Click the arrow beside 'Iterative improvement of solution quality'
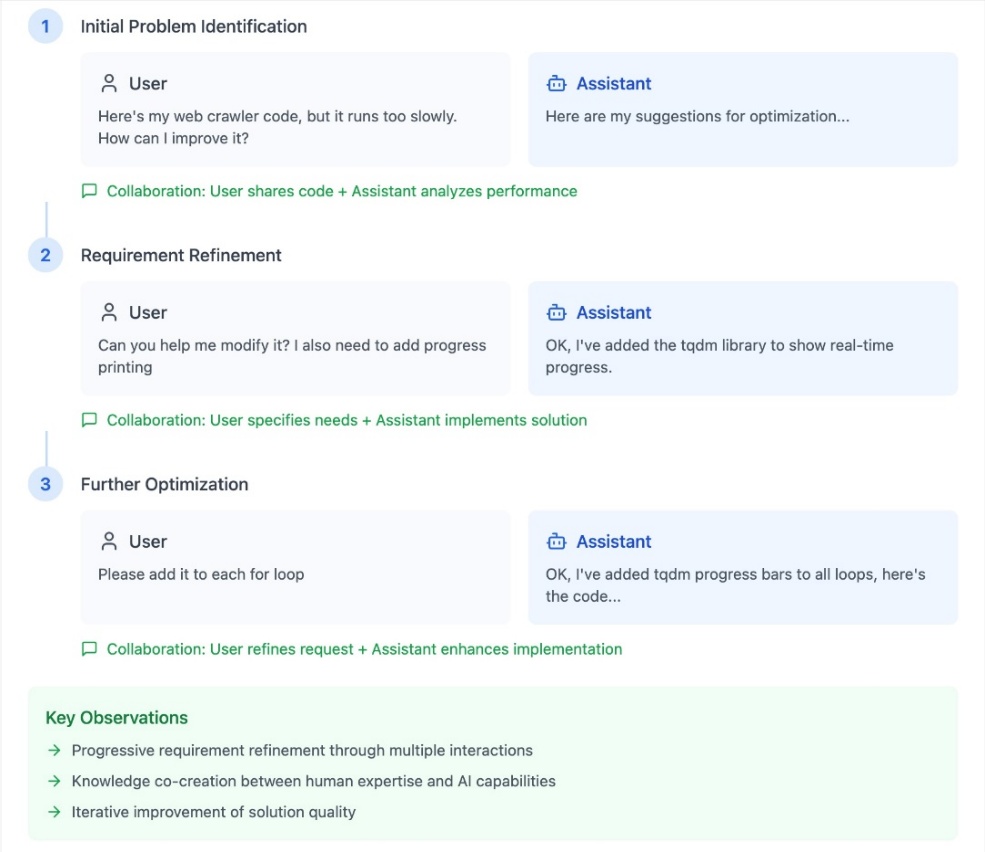The height and width of the screenshot is (852, 985). tap(55, 812)
